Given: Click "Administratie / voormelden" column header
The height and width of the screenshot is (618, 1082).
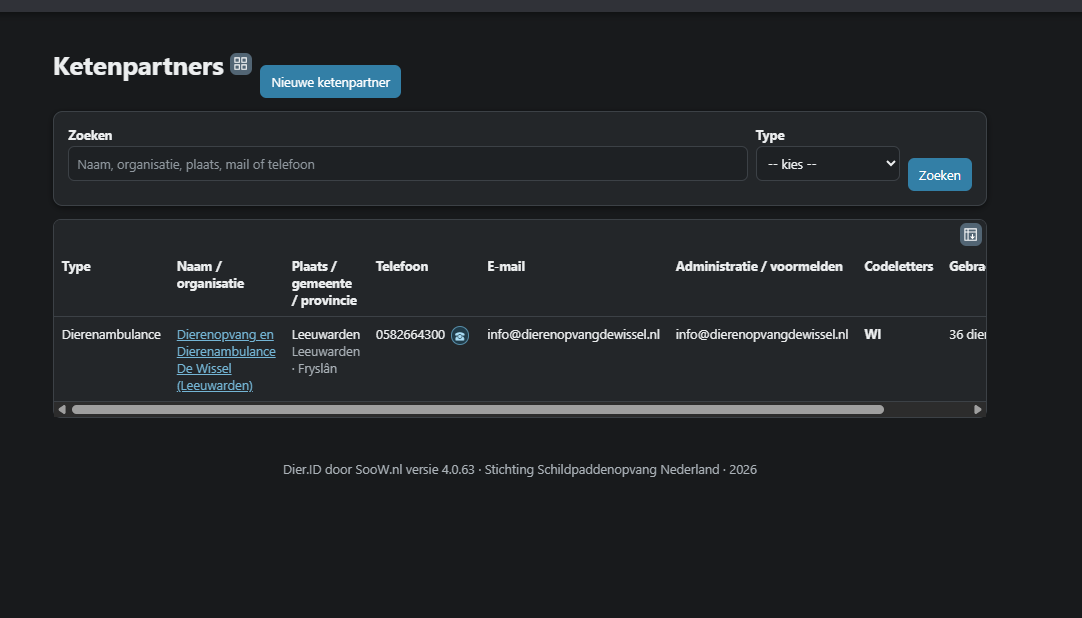Looking at the screenshot, I should click(x=759, y=266).
